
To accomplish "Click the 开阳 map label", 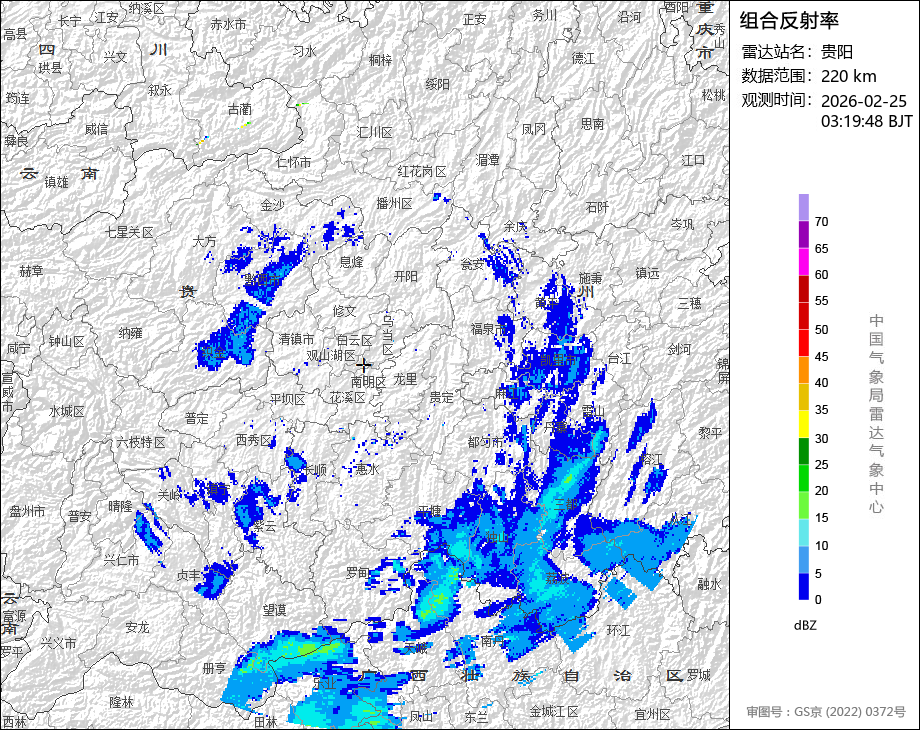I will (405, 276).
